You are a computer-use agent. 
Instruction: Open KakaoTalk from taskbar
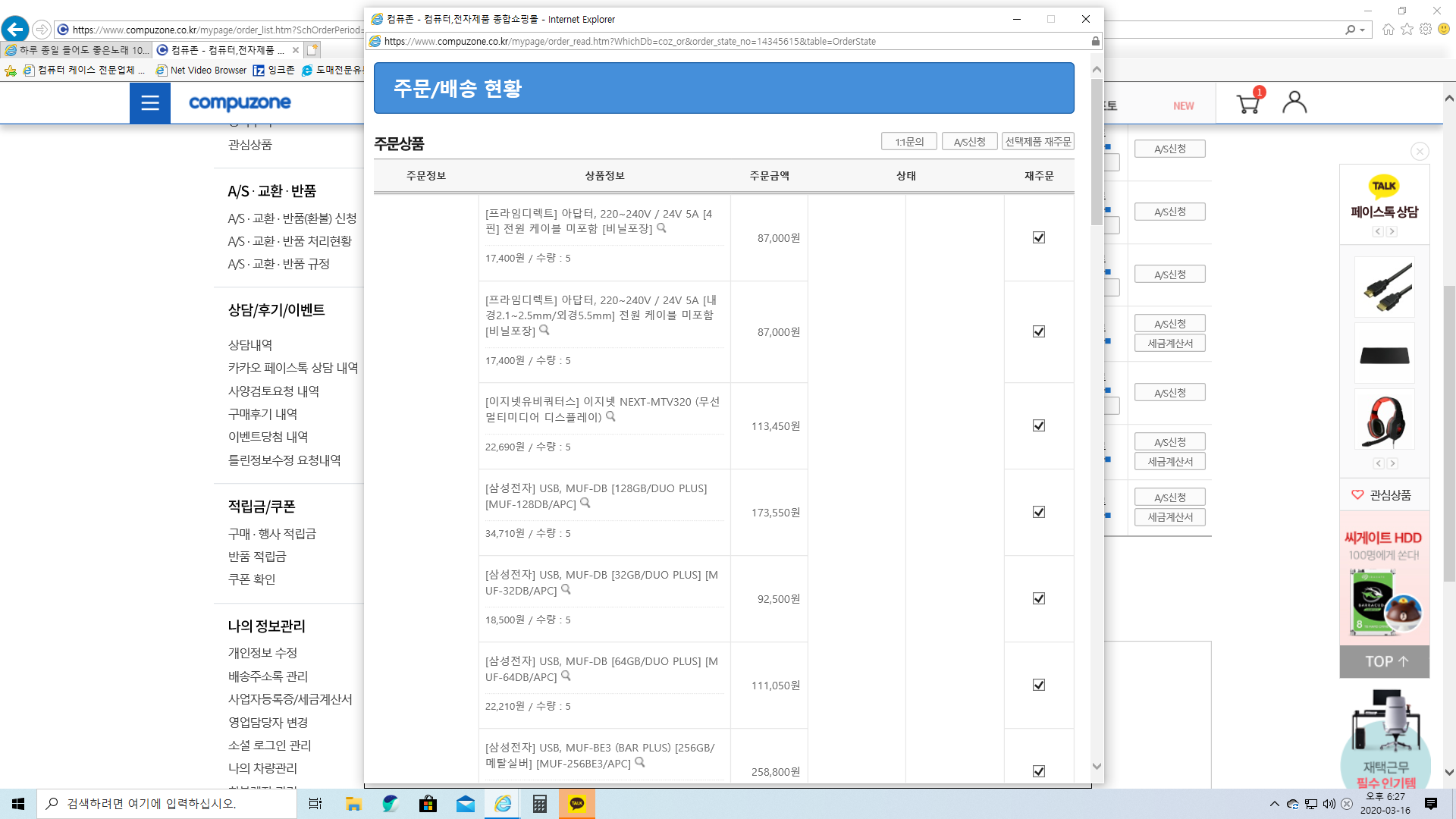(577, 804)
